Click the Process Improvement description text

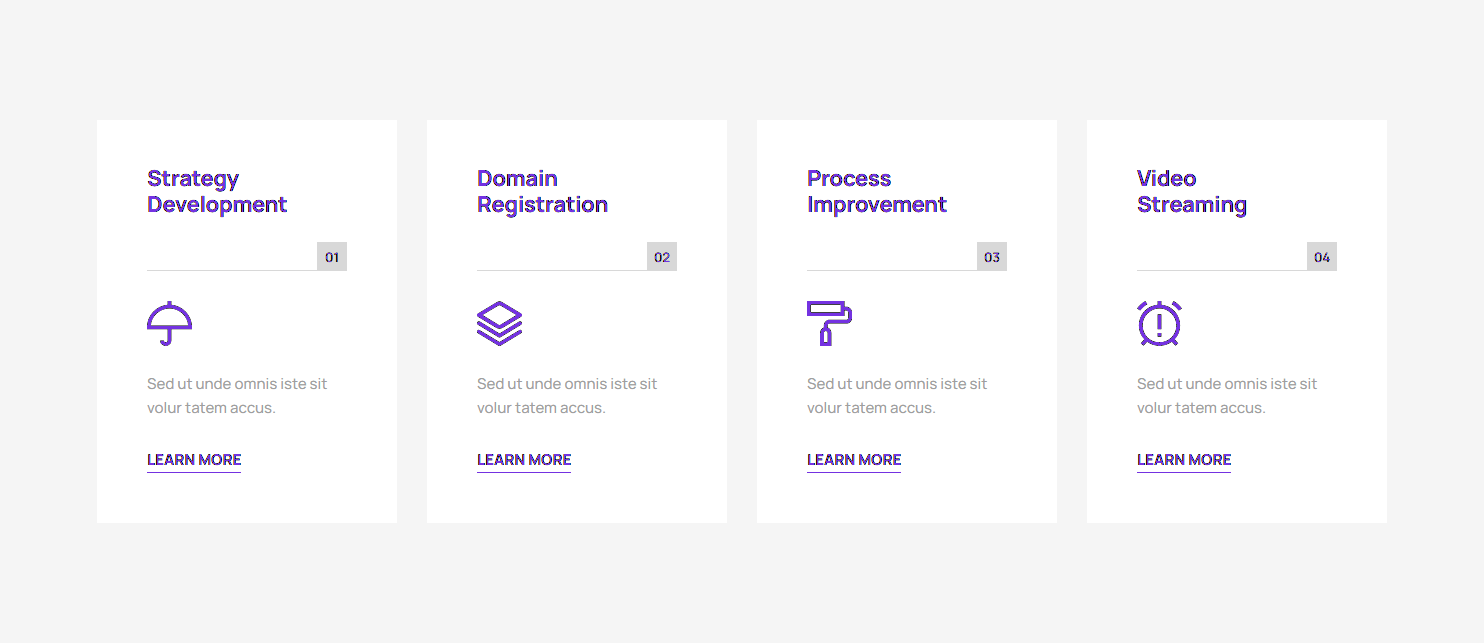[x=897, y=396]
